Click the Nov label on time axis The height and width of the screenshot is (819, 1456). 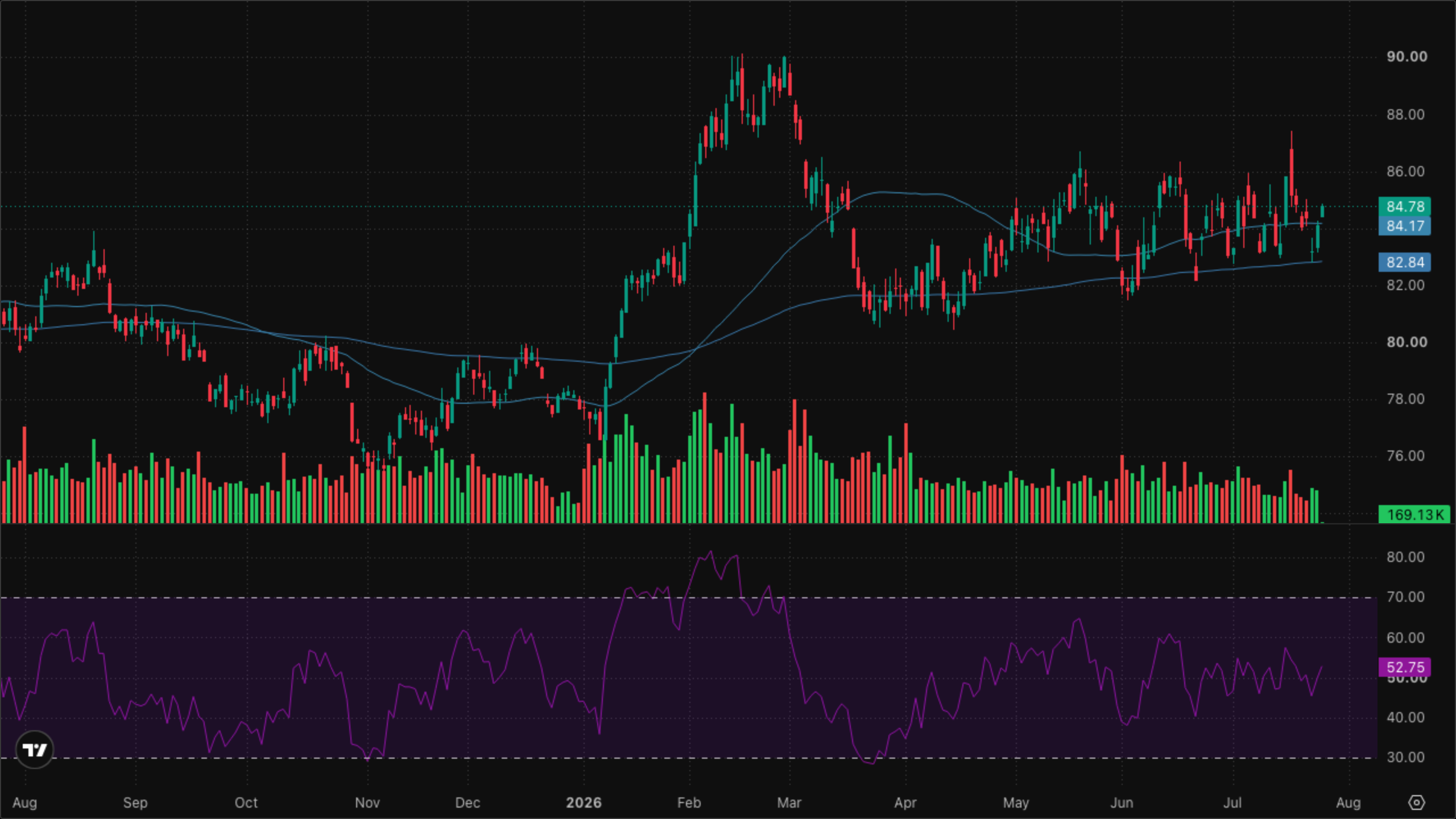click(x=367, y=803)
